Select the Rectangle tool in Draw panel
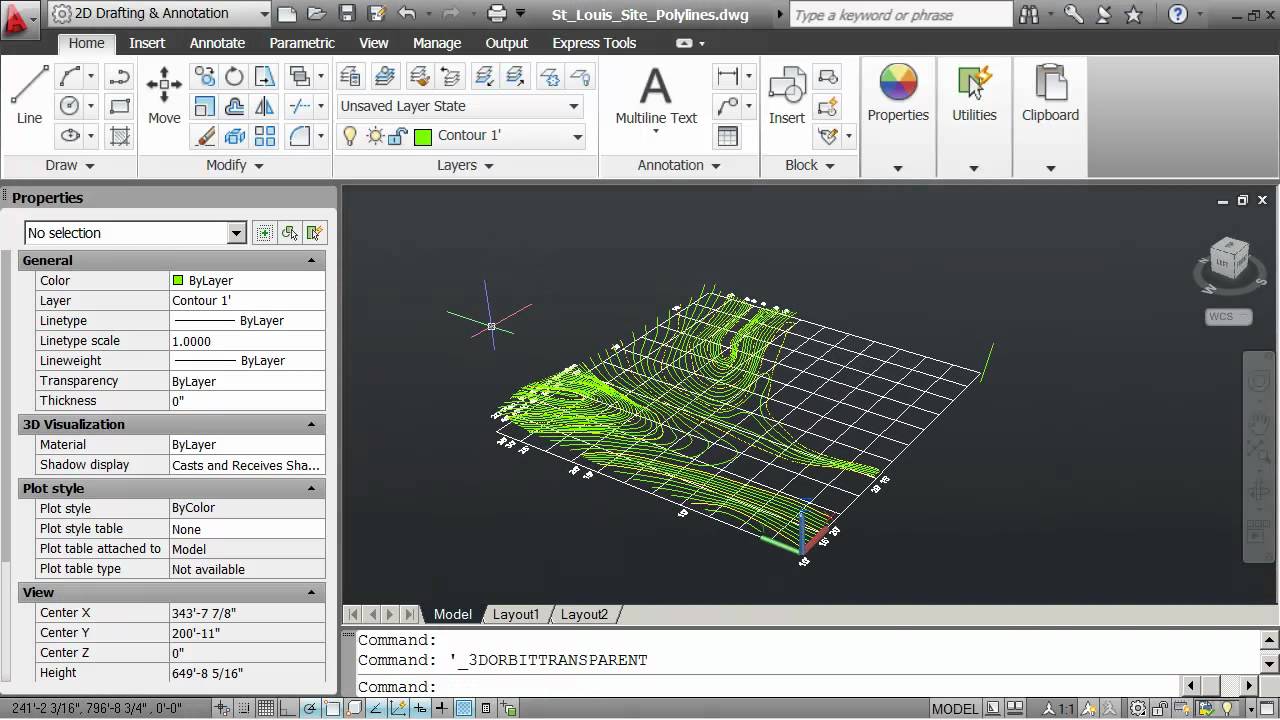Screen dimensions: 1280x720 tap(119, 107)
